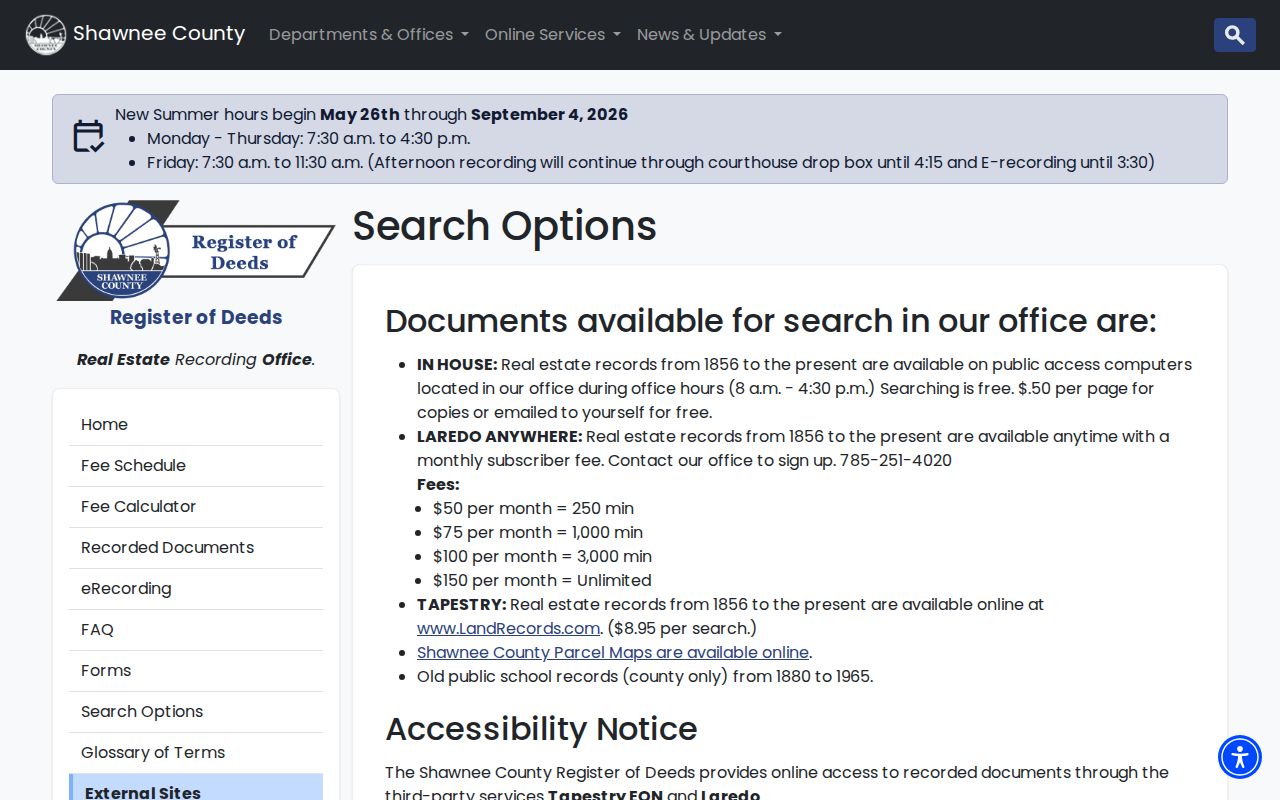Open the Register of Deeds heading link

(x=196, y=317)
